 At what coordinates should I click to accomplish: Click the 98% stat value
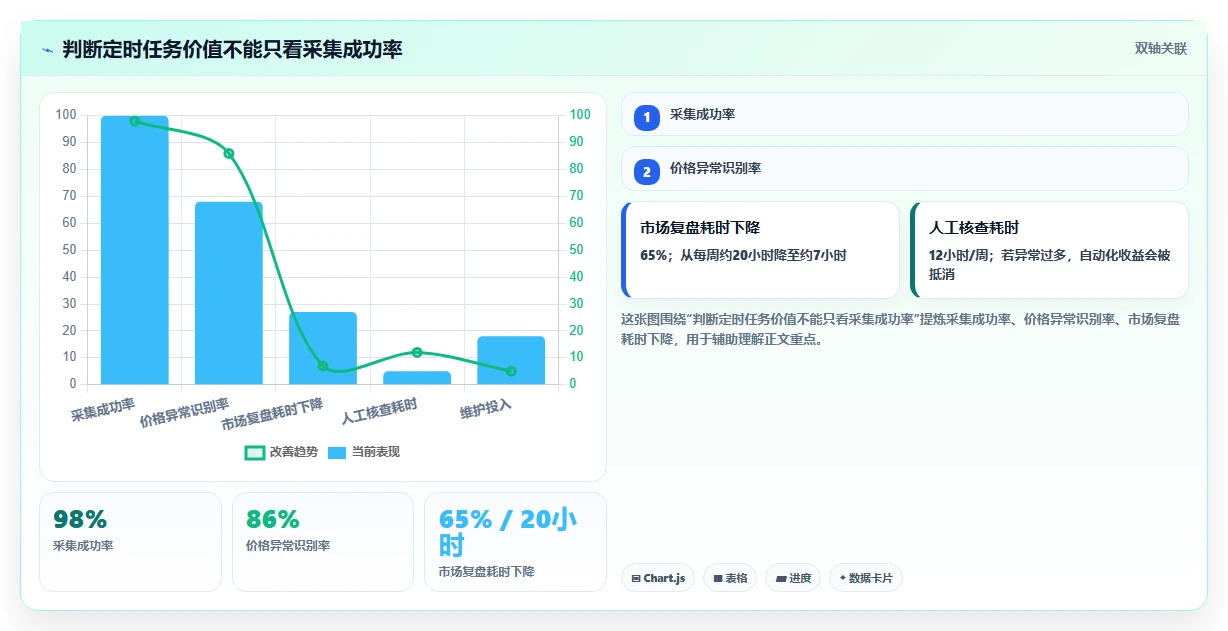coord(80,519)
